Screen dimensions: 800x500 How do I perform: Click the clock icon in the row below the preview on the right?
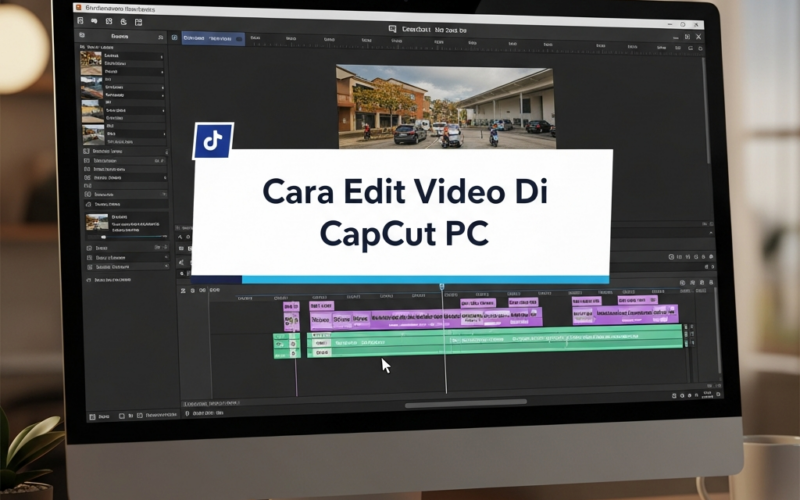tap(671, 257)
